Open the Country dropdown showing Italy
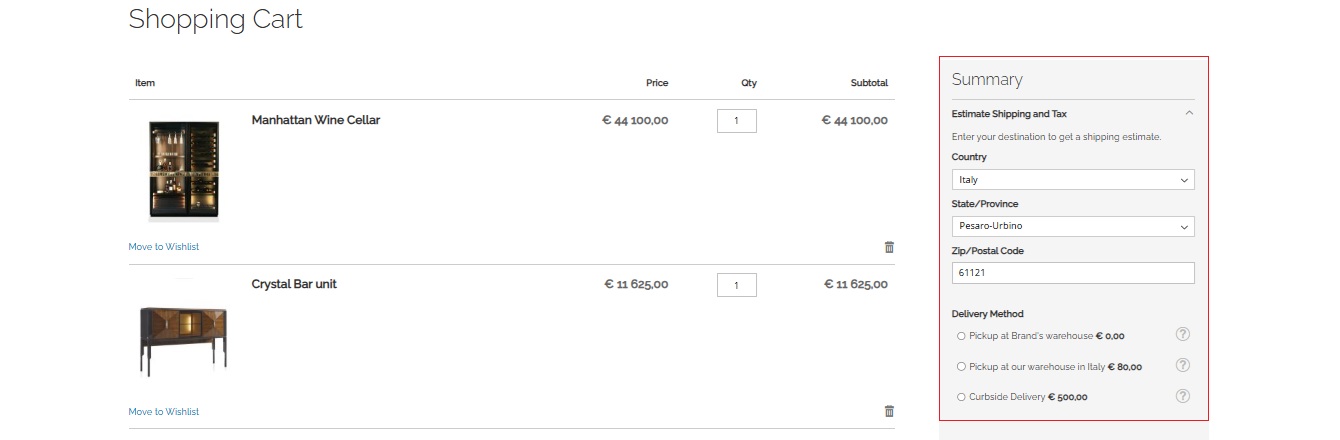Viewport: 1340px width, 440px height. (1073, 180)
